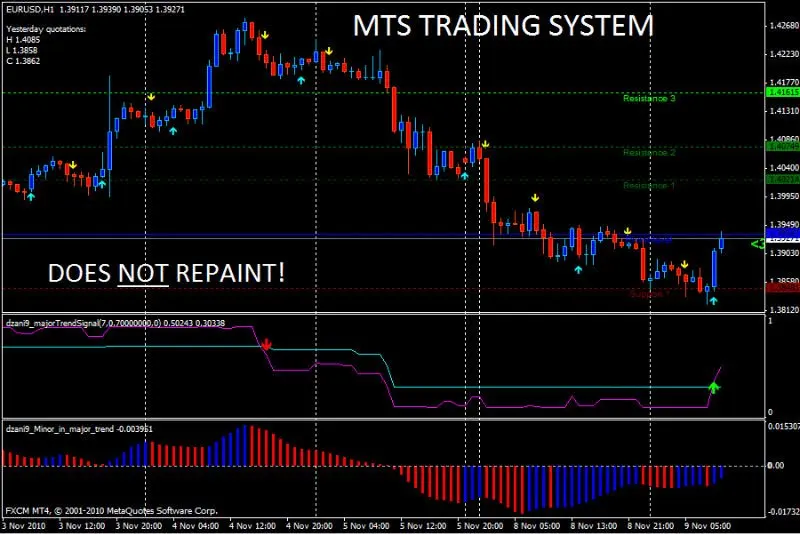This screenshot has width=800, height=534.
Task: Click the 1.42680 price axis label
Action: (x=784, y=26)
